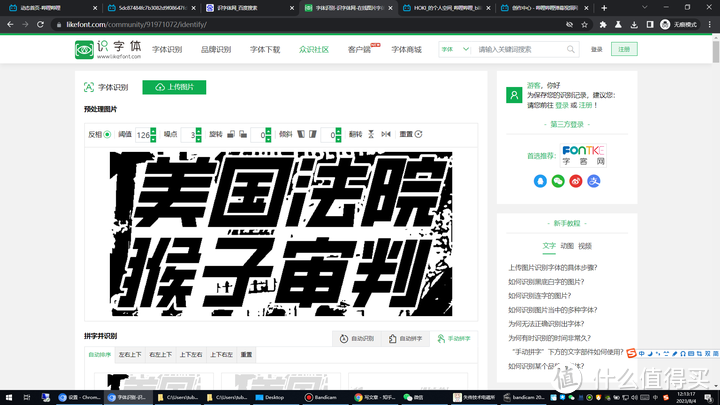Click the 识字体 site logo
Screen dimensions: 720x405
pos(108,50)
